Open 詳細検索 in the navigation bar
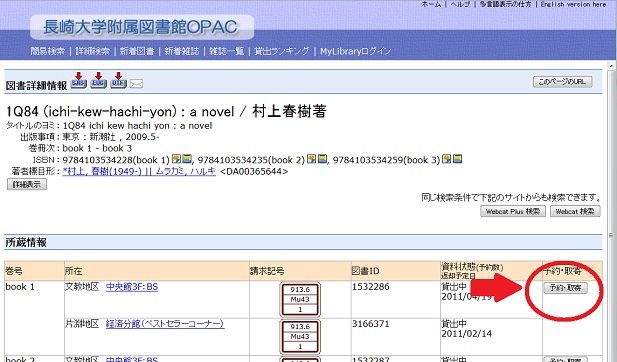Screen dimensions: 617x362 coord(92,51)
